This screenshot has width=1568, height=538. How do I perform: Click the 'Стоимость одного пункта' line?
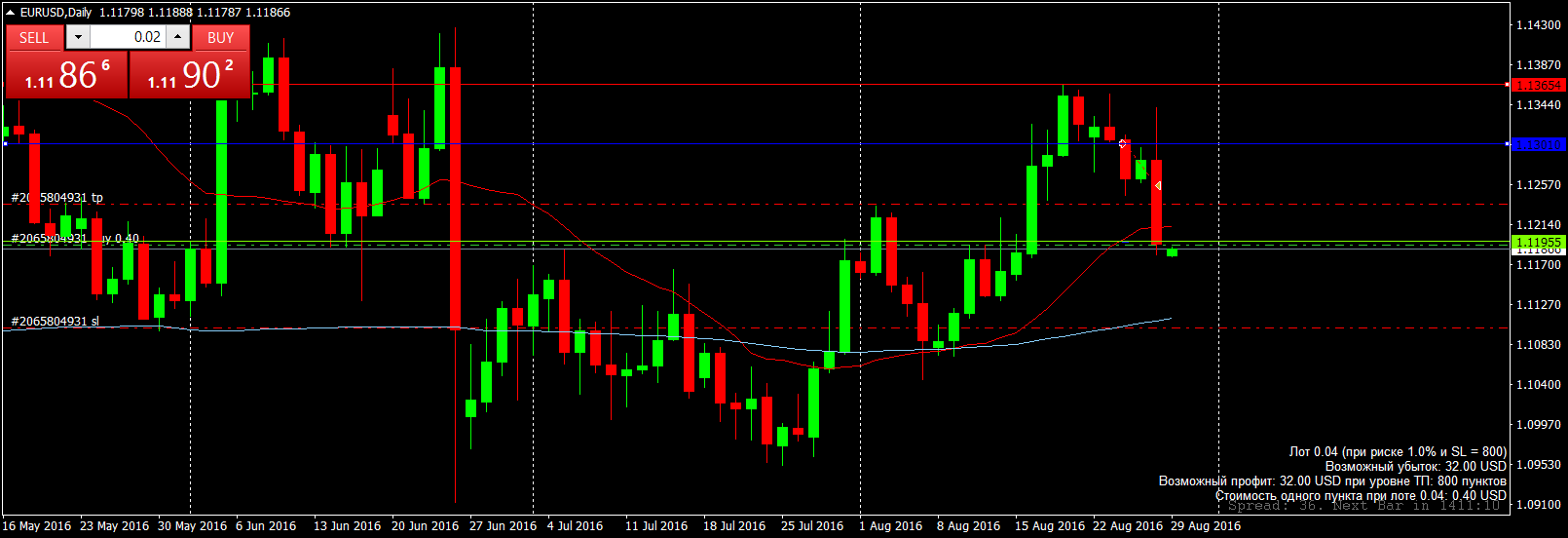tap(1361, 496)
